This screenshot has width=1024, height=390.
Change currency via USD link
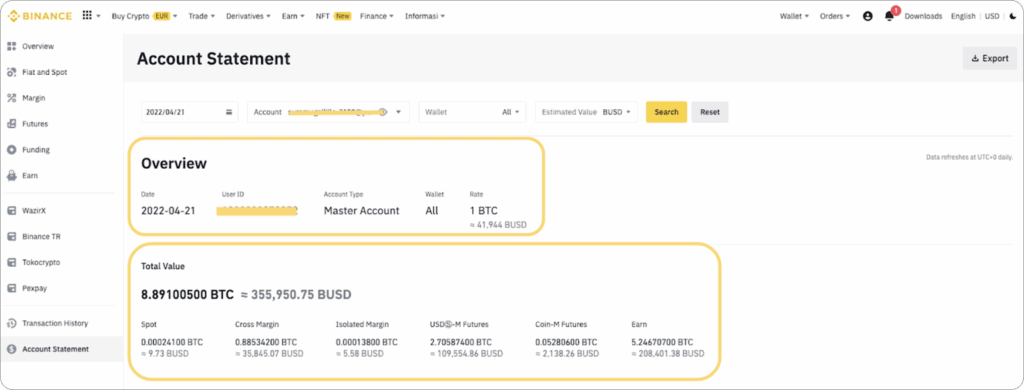point(992,16)
